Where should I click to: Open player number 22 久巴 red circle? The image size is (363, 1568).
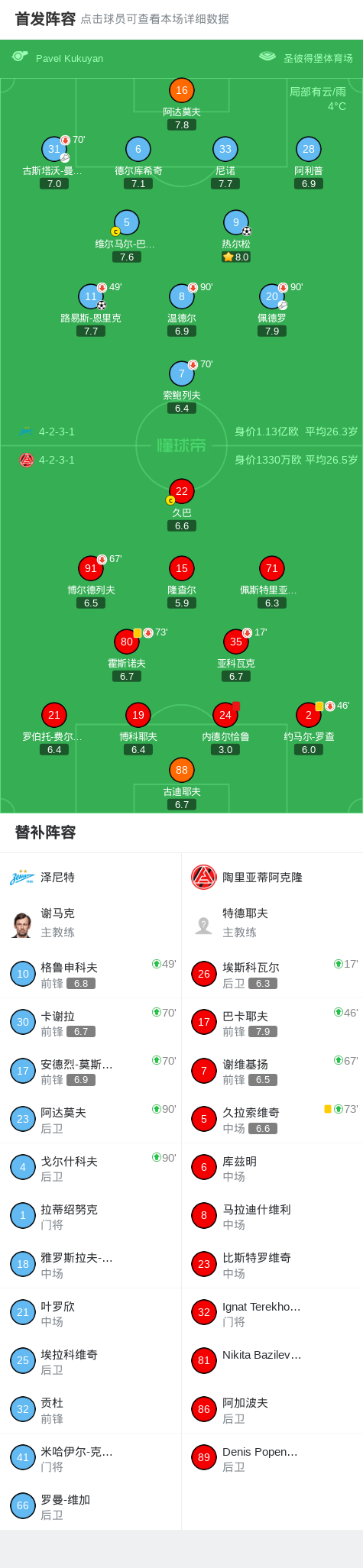point(181,491)
